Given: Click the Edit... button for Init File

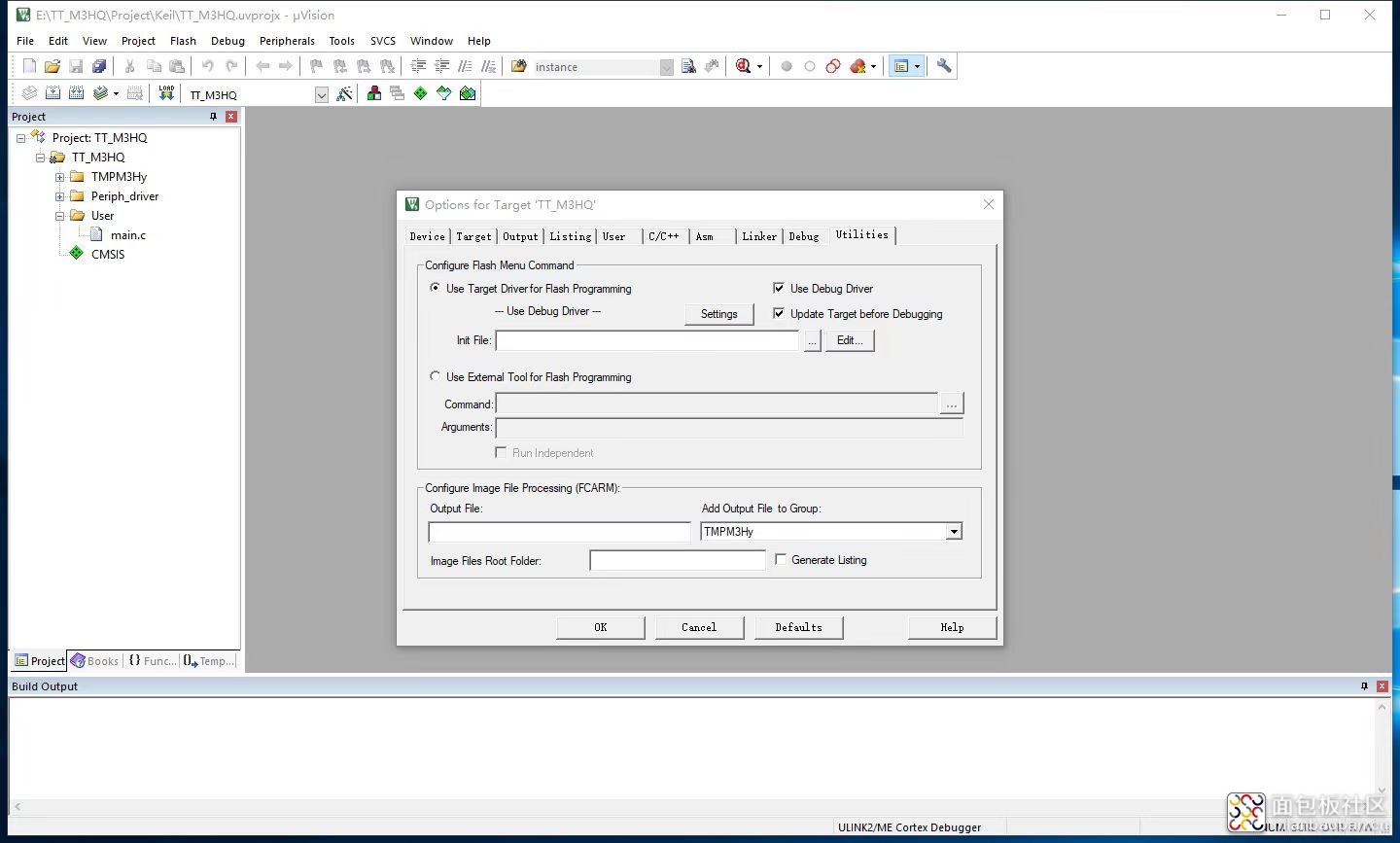Looking at the screenshot, I should (850, 340).
